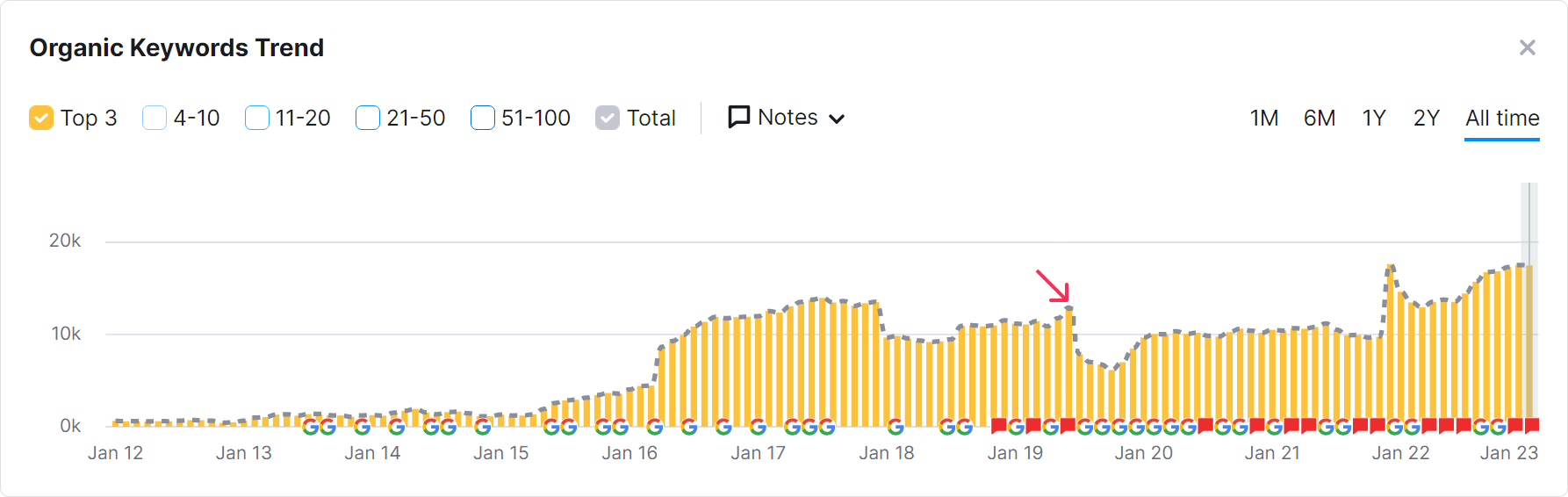Click the last red note flag above Jan 23

(x=1532, y=426)
